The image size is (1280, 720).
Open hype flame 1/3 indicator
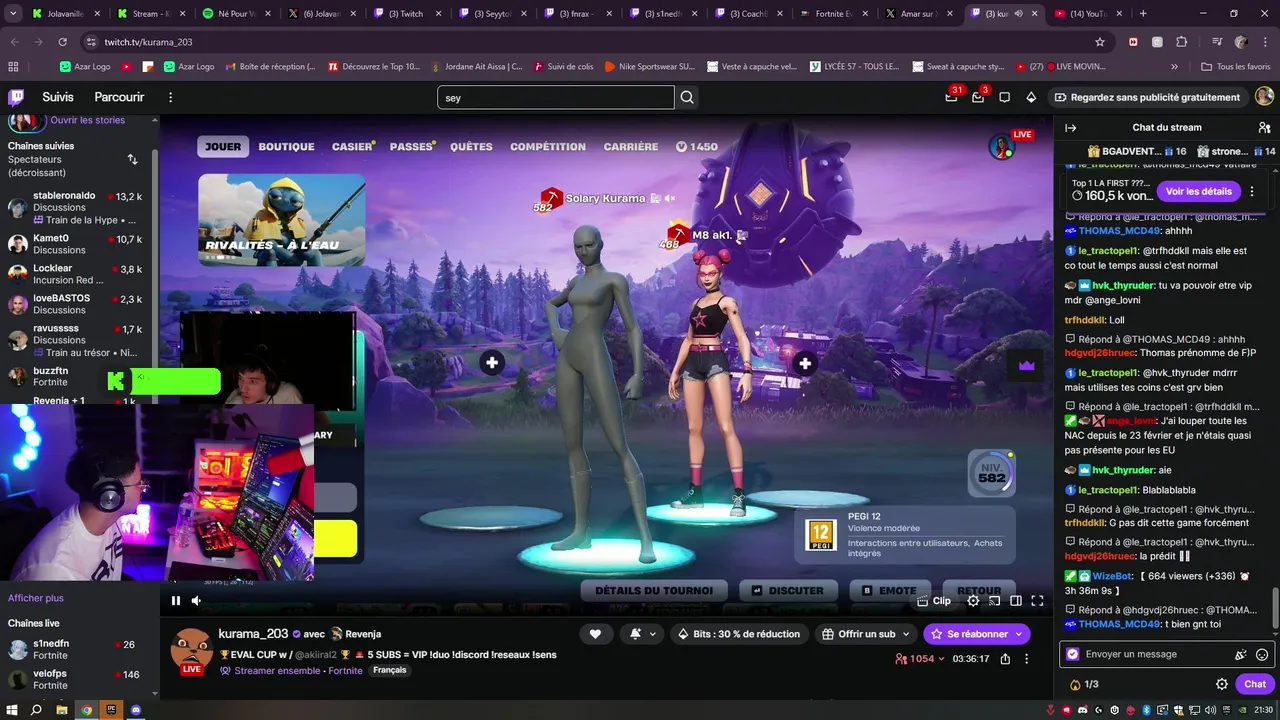click(x=1084, y=685)
